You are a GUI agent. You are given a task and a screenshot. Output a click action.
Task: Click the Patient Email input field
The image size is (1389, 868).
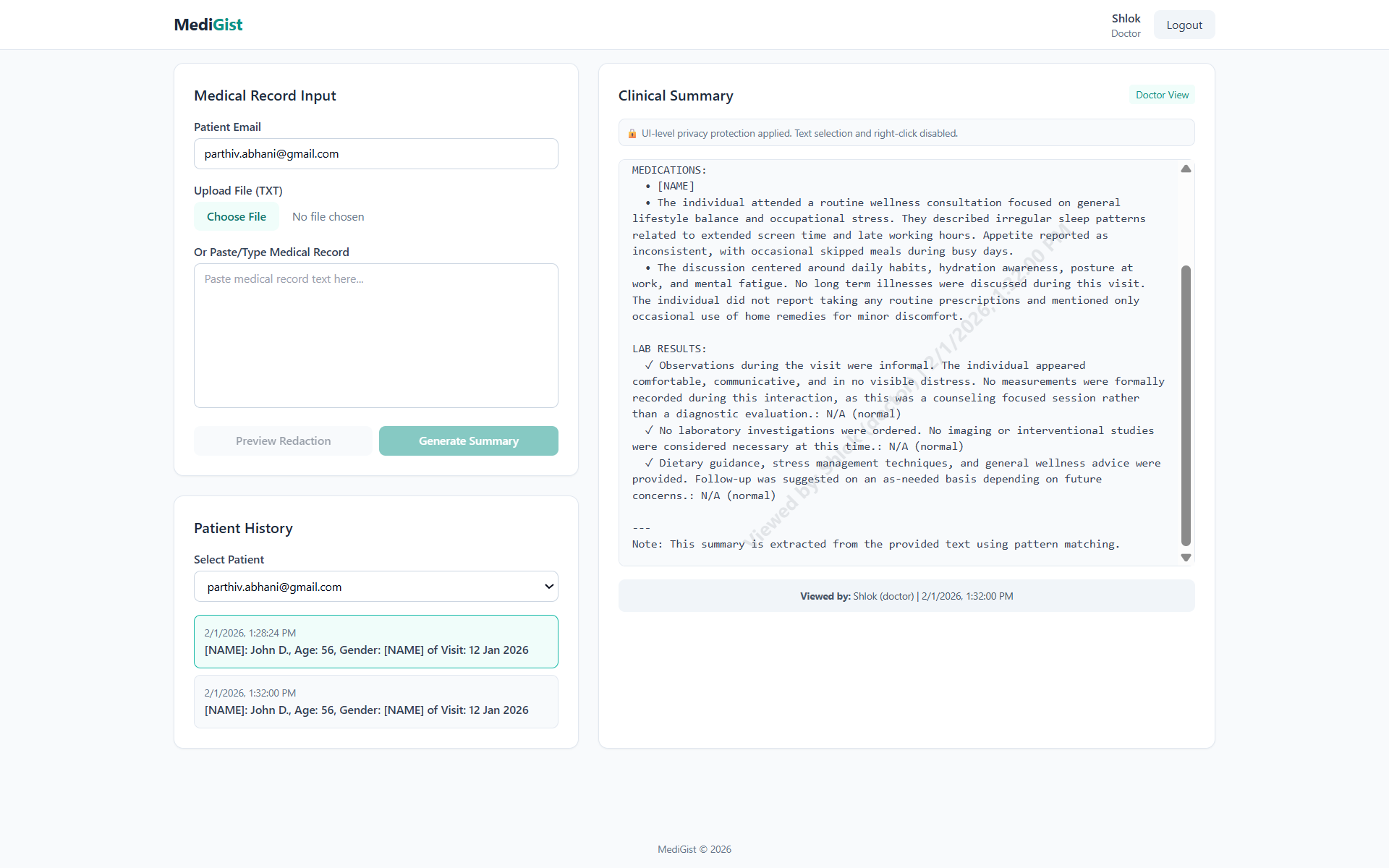tap(375, 153)
